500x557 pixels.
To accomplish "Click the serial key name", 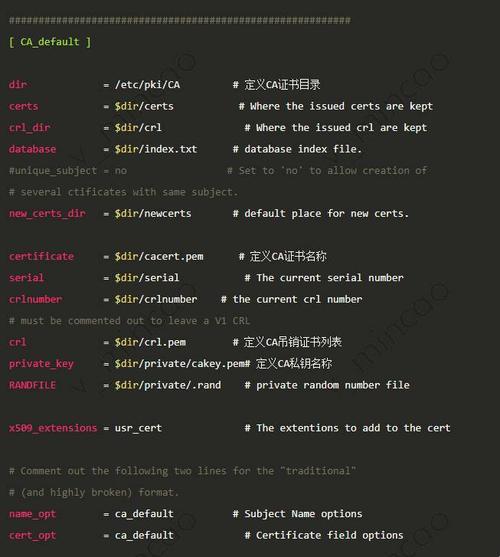I will tap(26, 277).
